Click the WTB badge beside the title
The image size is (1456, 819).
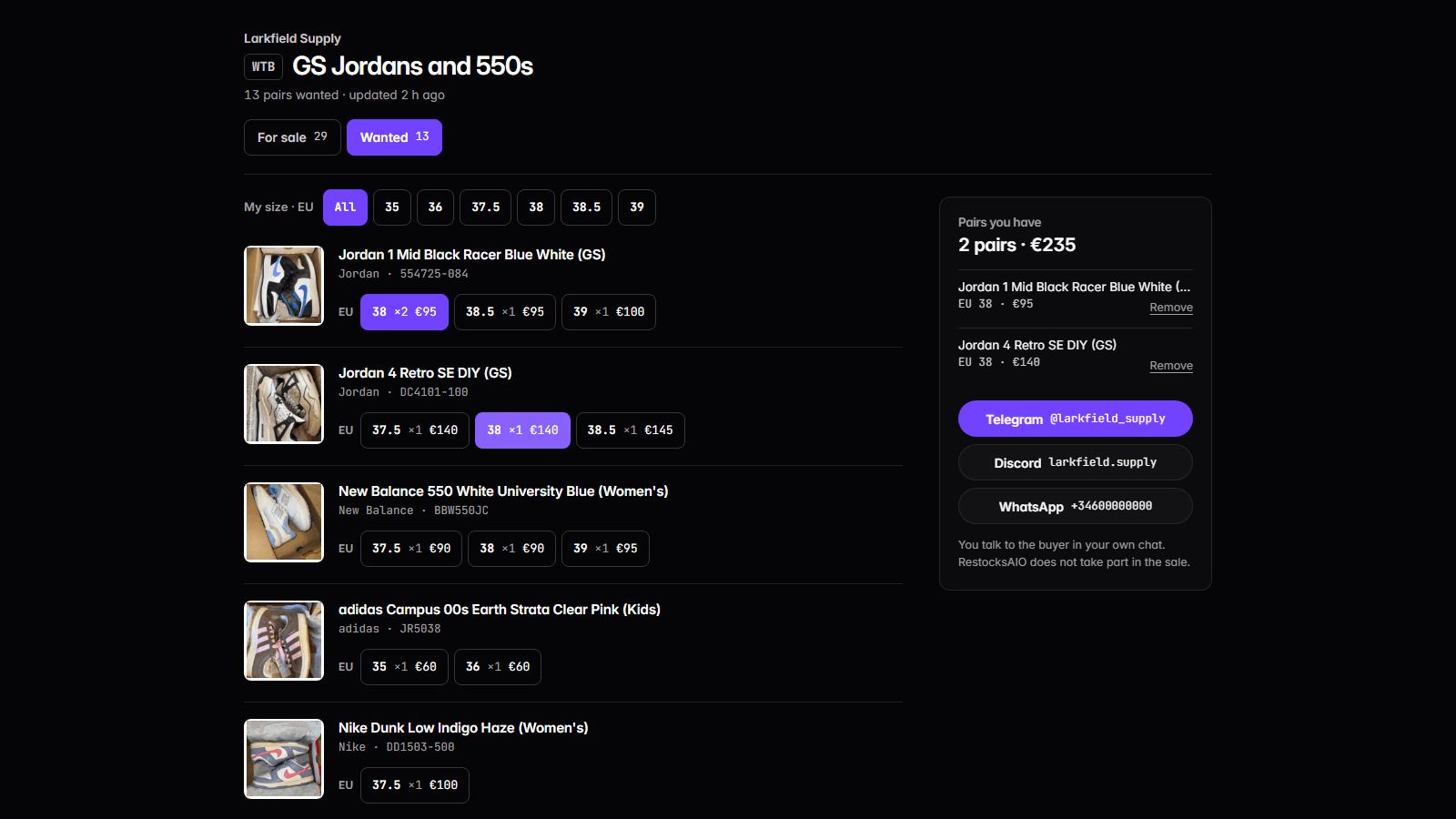[x=263, y=66]
